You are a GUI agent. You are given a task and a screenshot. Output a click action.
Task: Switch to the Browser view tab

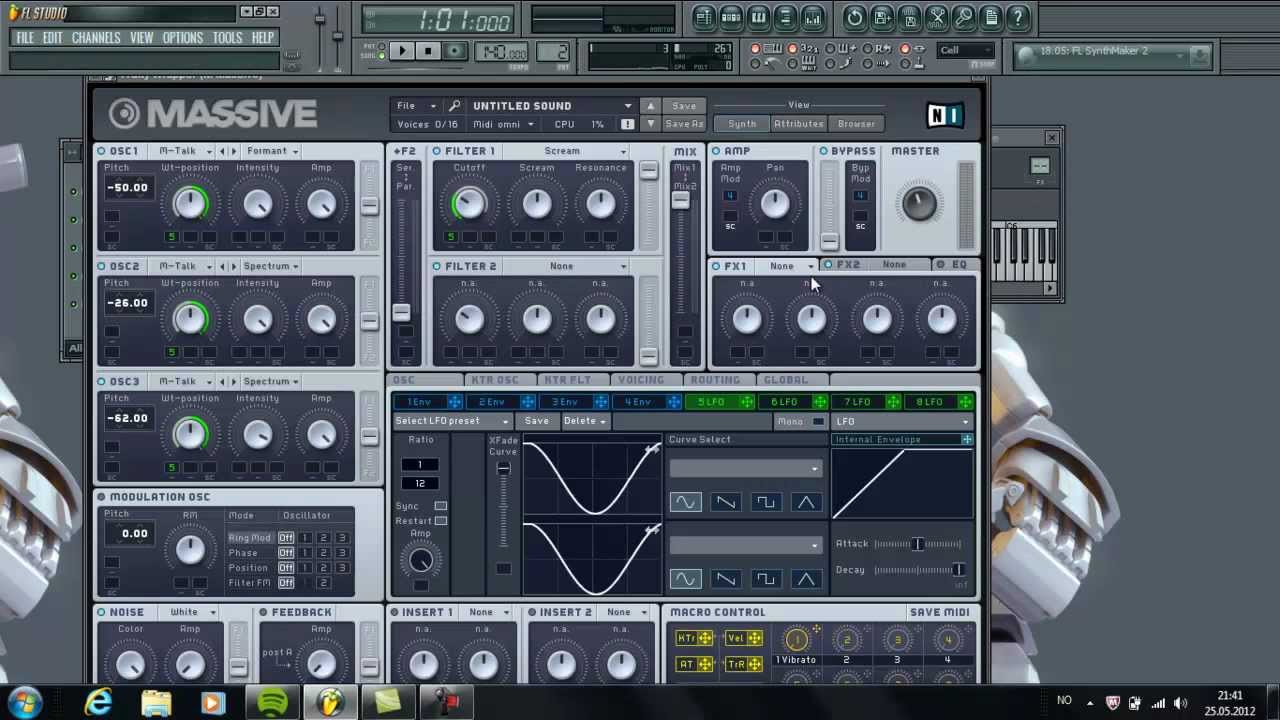pyautogui.click(x=856, y=124)
